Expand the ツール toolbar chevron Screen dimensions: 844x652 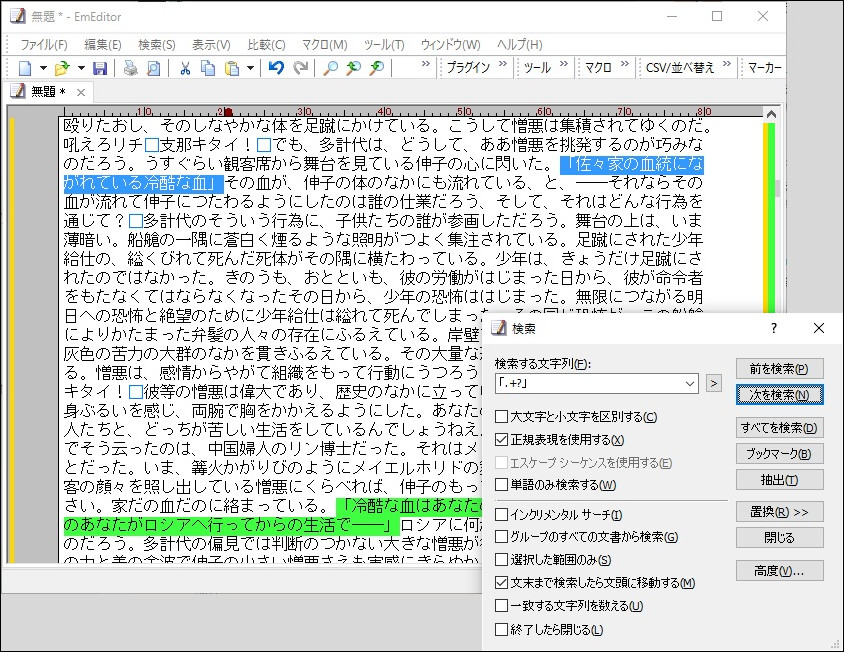564,64
